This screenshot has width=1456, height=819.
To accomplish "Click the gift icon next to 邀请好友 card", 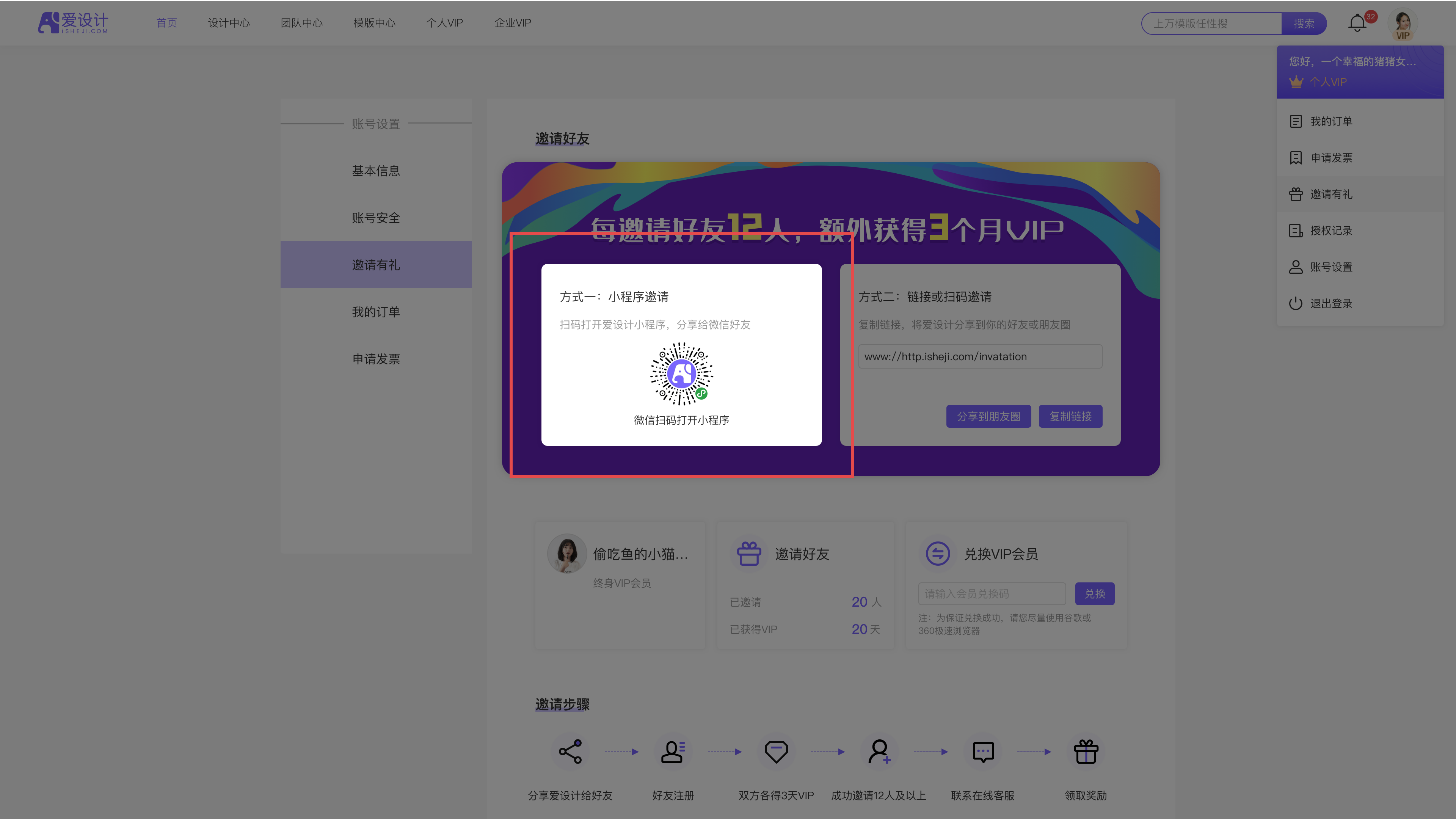I will 749,553.
